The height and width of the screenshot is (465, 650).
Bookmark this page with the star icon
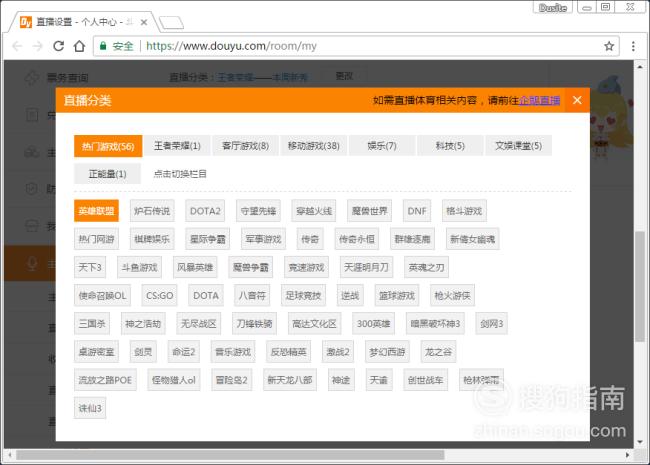[609, 46]
